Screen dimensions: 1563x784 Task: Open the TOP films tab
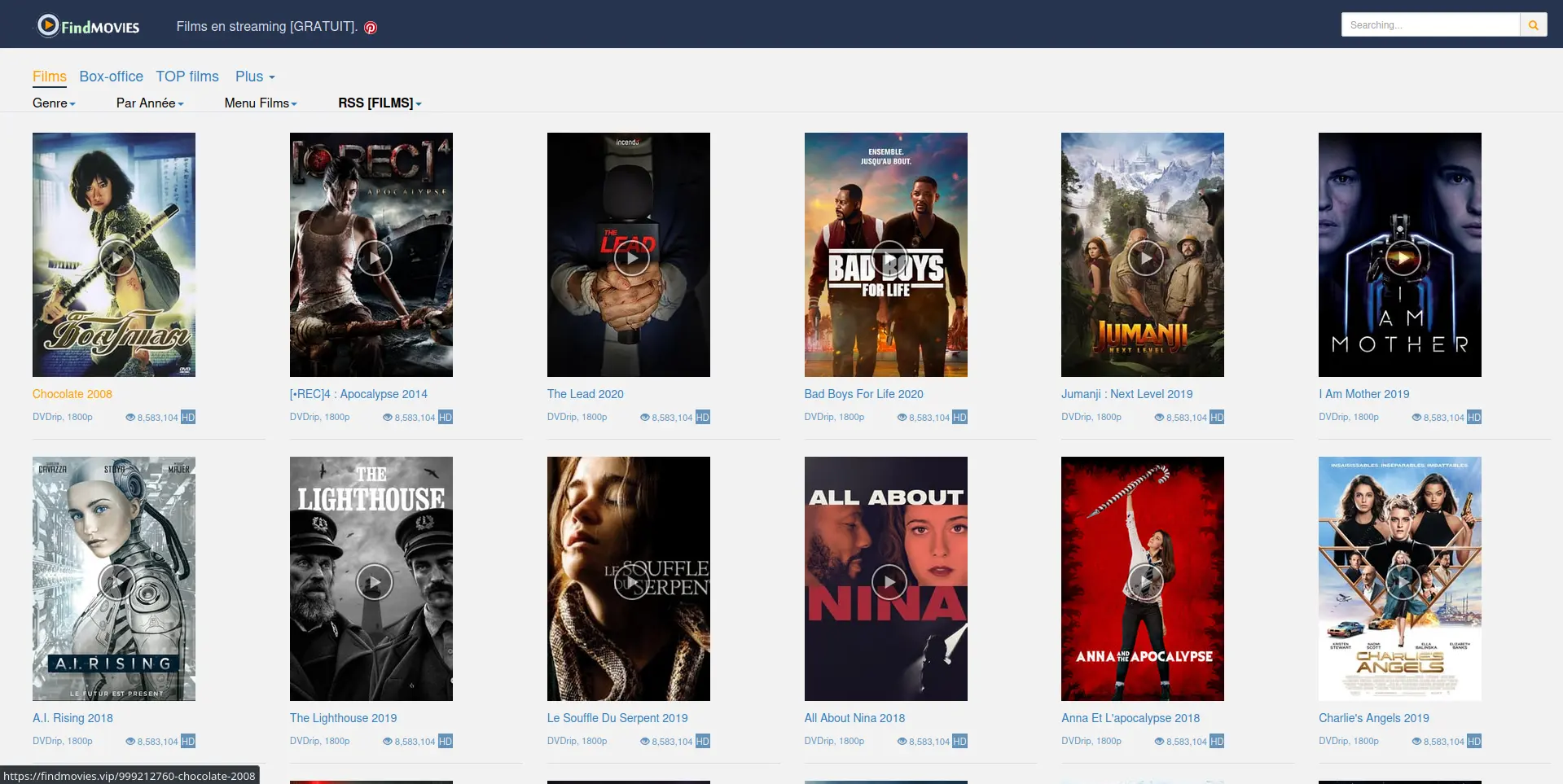(x=187, y=77)
